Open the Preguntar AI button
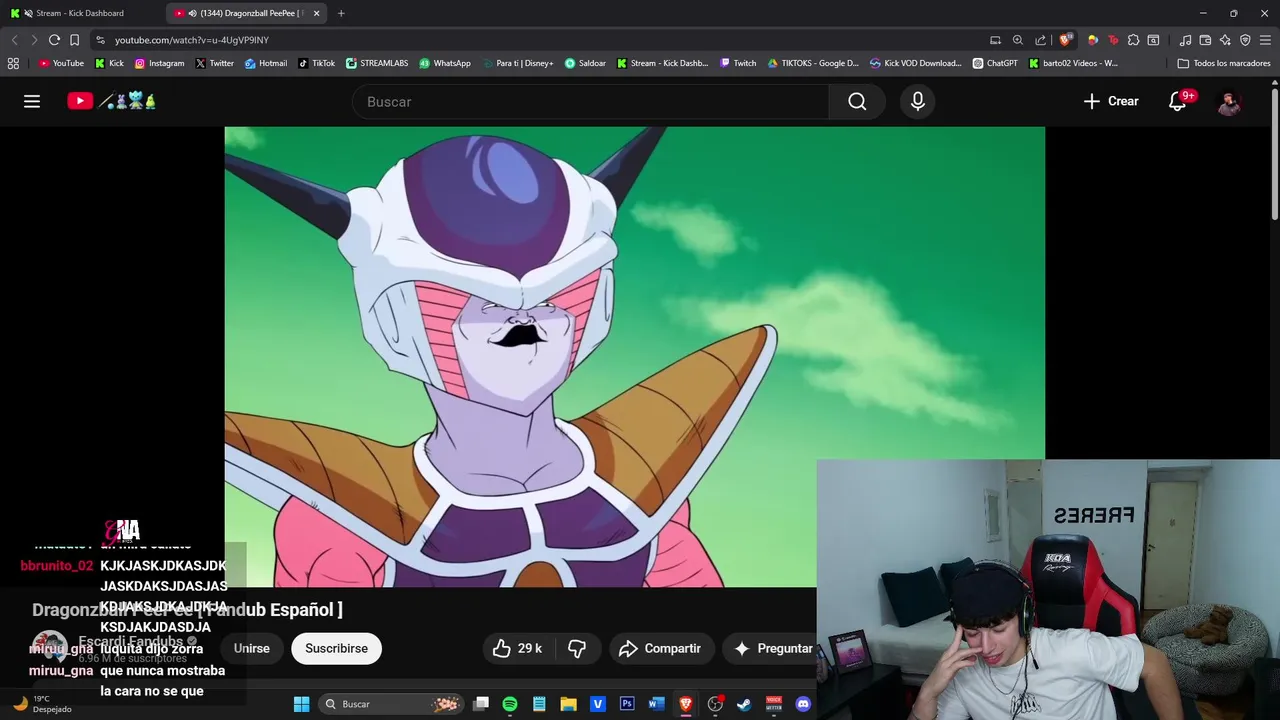The image size is (1280, 720). (x=774, y=648)
